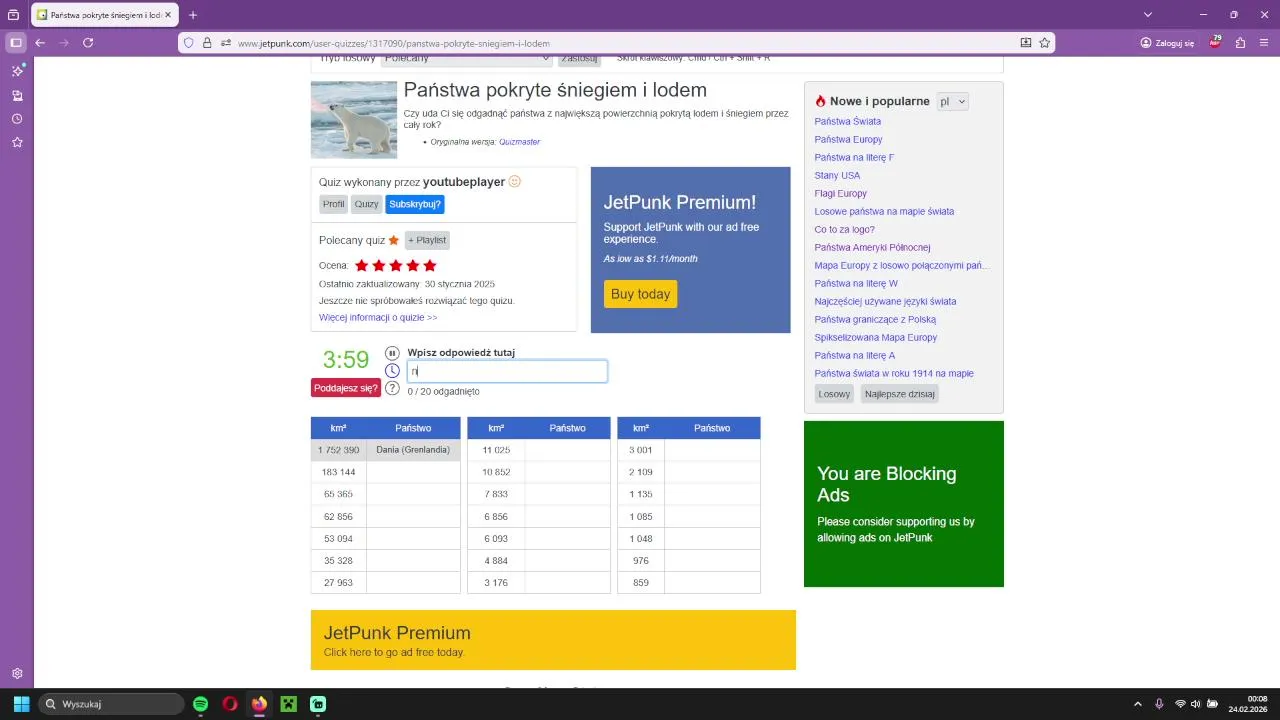
Task: Open history panel in sidebar
Action: coord(17,119)
